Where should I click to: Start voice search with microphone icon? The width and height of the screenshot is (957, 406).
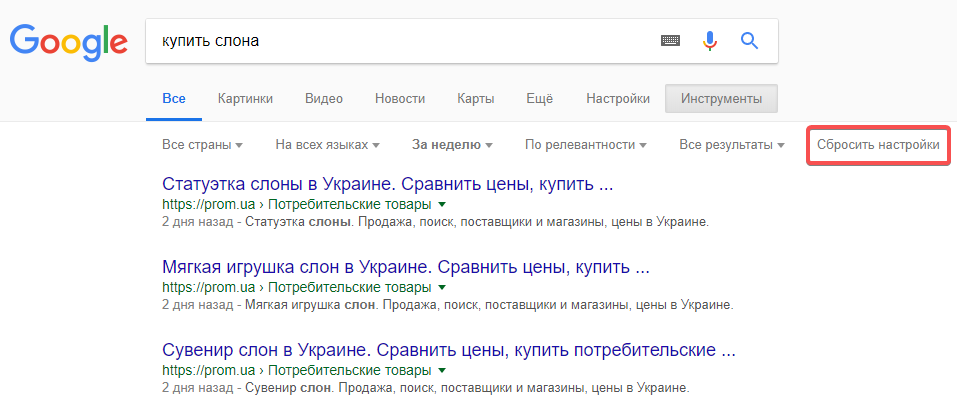(709, 41)
